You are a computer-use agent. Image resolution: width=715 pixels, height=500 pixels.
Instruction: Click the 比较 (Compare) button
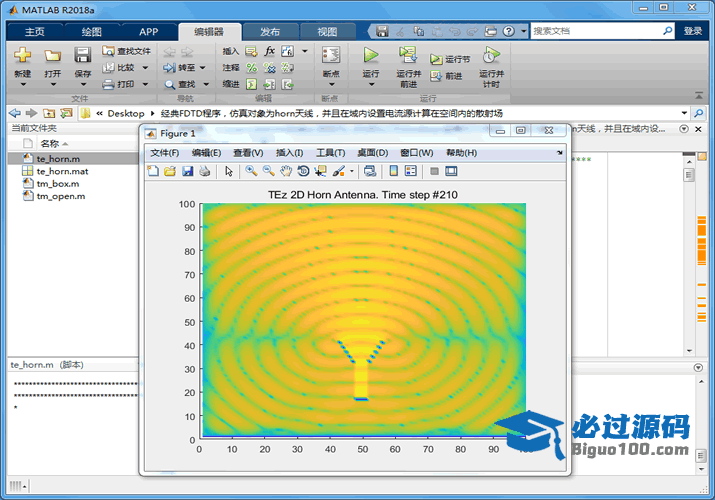pos(119,67)
